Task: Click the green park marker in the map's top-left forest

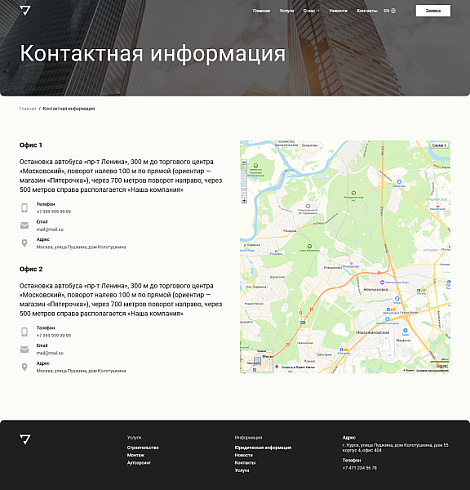Action: [256, 165]
